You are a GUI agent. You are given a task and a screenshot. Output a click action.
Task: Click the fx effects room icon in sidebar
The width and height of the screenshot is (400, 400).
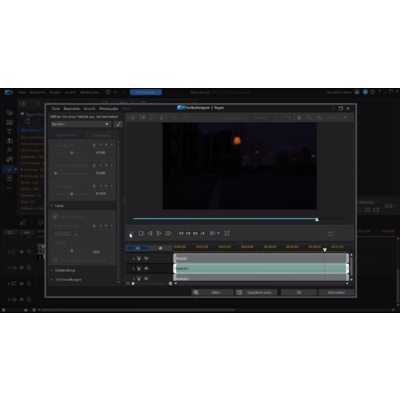pyautogui.click(x=9, y=150)
